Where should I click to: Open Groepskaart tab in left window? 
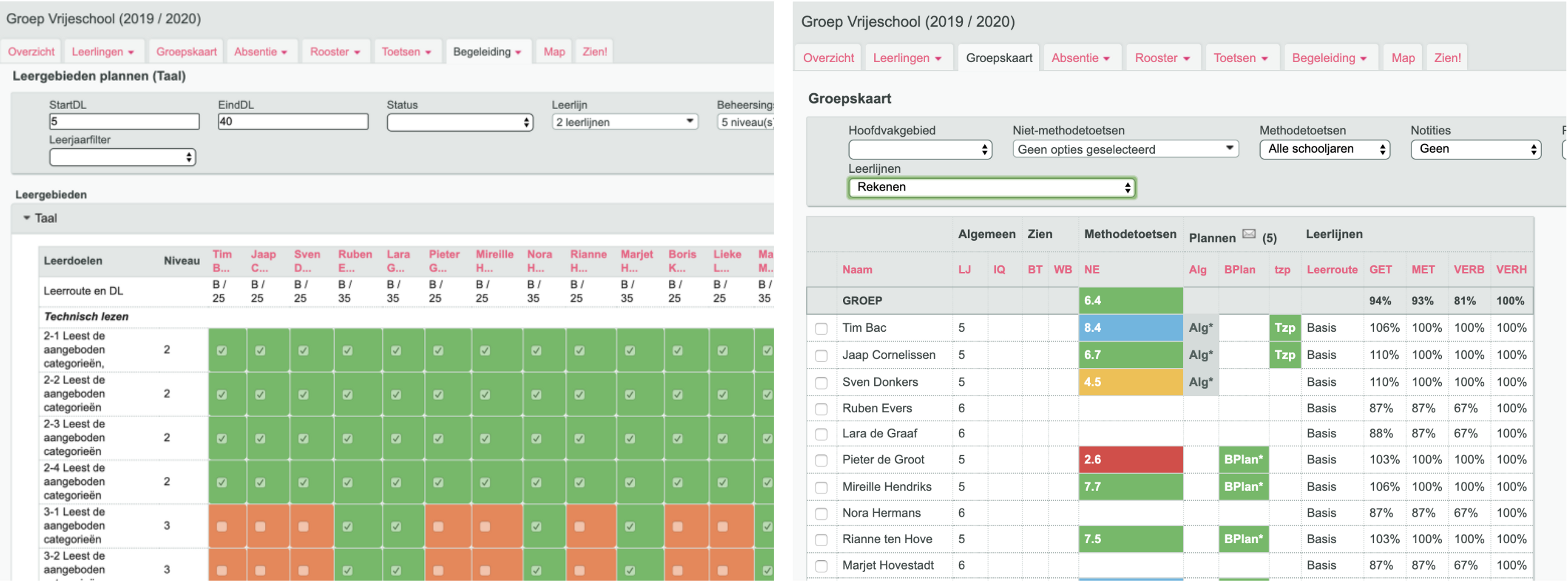186,52
